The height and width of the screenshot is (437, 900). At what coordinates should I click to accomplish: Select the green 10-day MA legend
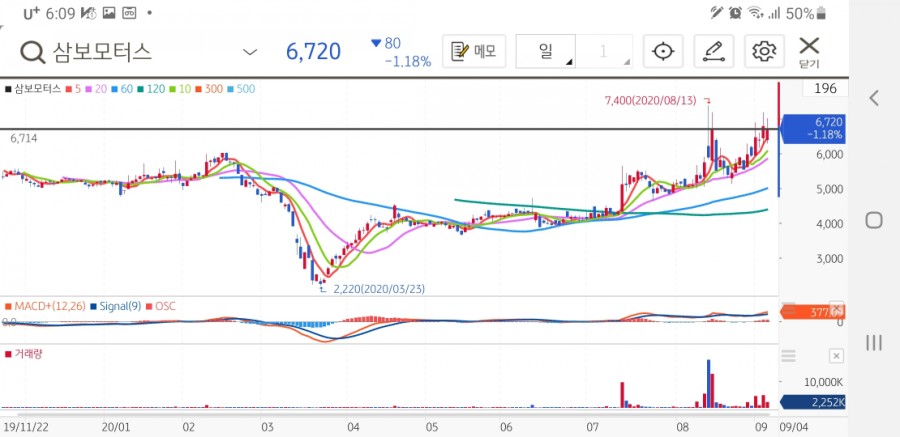[x=179, y=89]
